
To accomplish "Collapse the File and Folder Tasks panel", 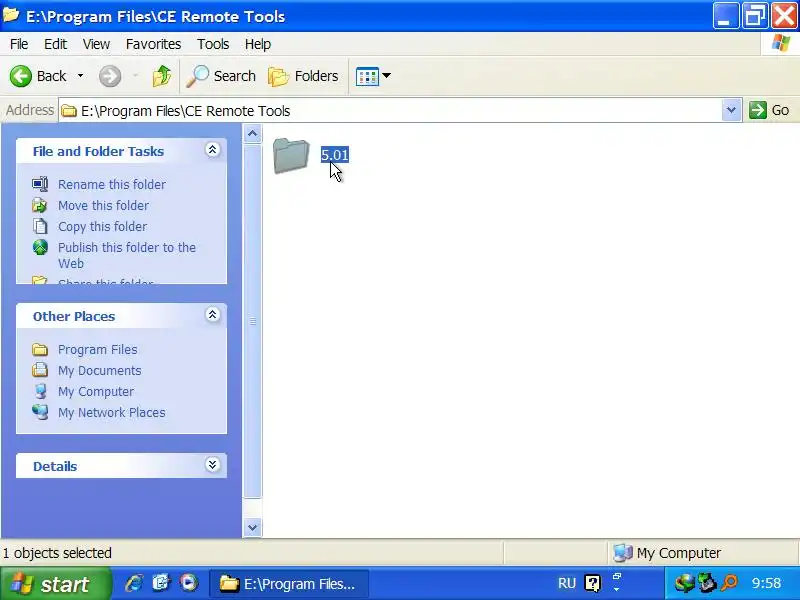I will pyautogui.click(x=212, y=149).
